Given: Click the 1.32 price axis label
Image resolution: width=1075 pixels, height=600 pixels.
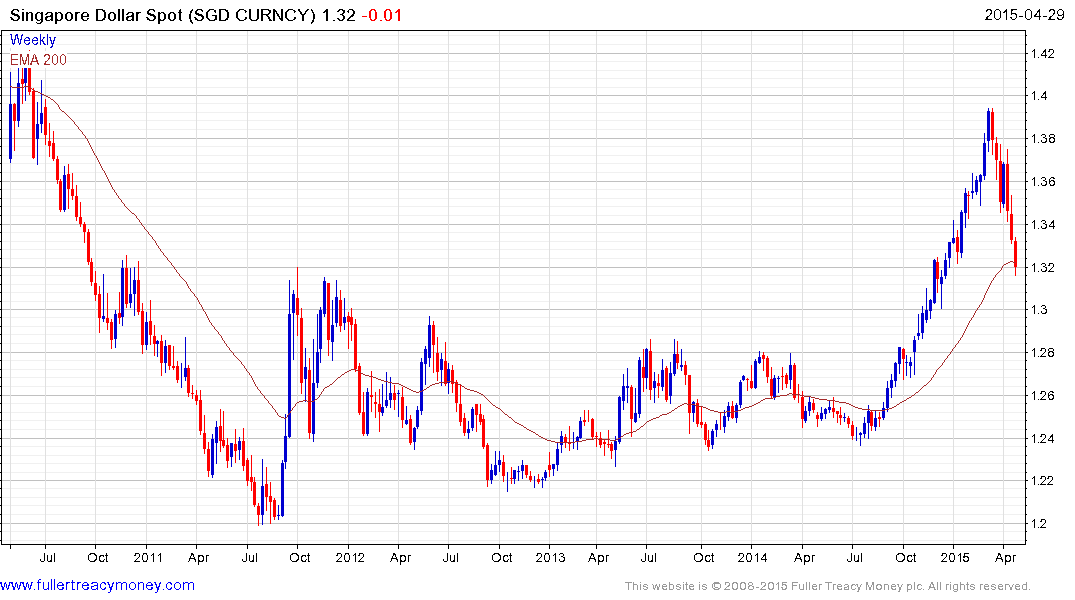Looking at the screenshot, I should (1043, 267).
